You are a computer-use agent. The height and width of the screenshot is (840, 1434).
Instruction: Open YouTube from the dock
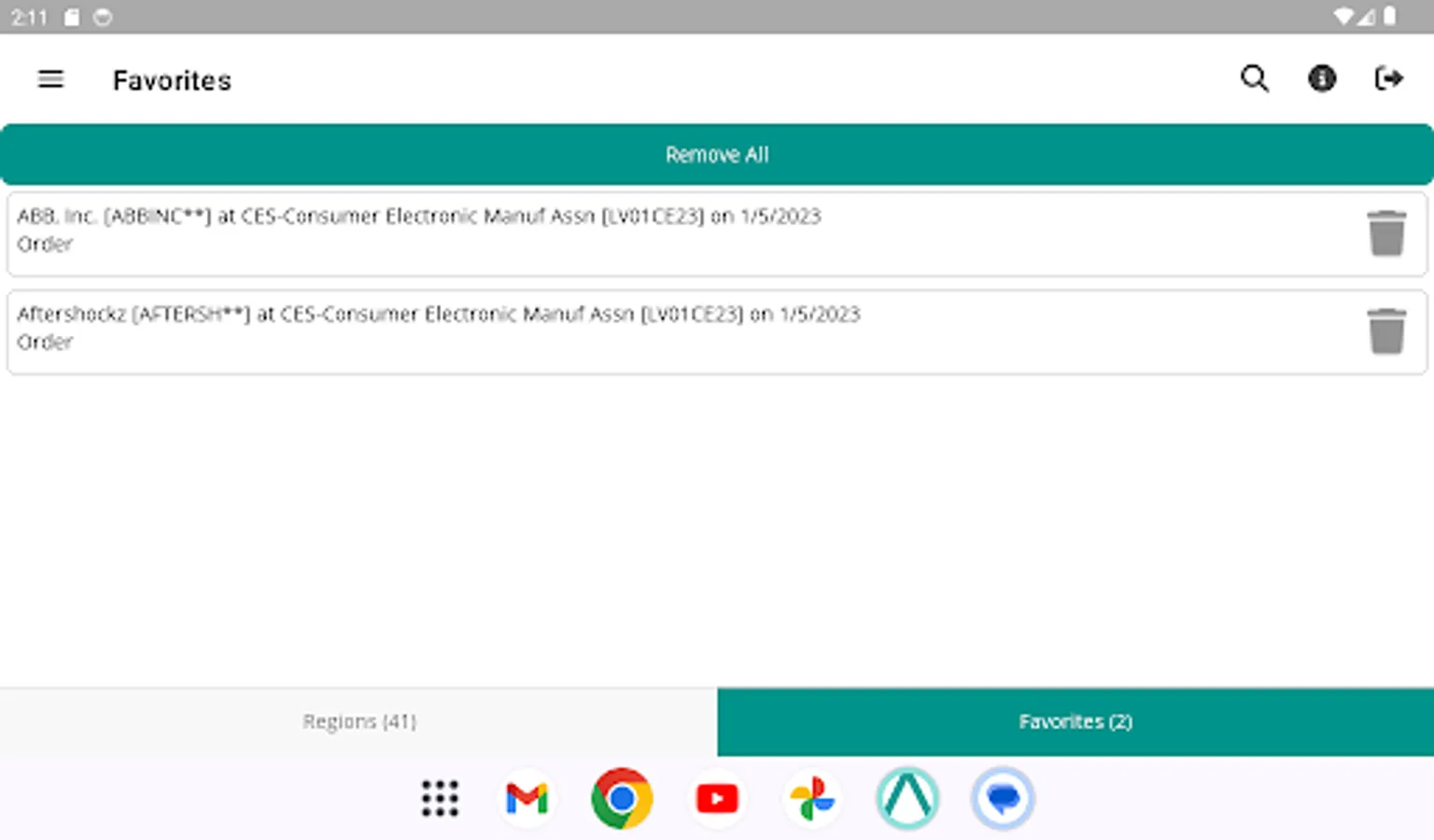pyautogui.click(x=717, y=798)
